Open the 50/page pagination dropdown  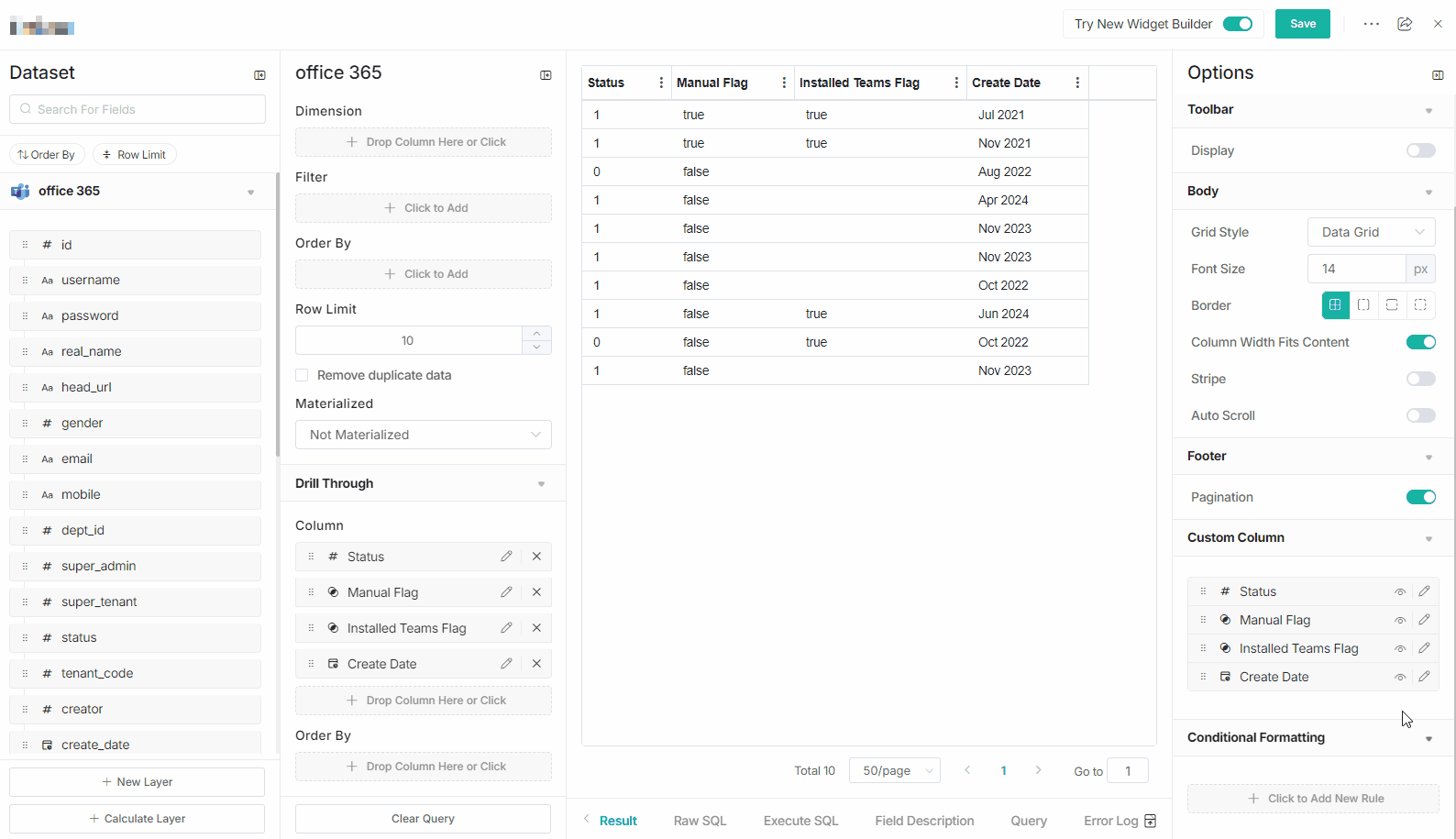(x=895, y=771)
